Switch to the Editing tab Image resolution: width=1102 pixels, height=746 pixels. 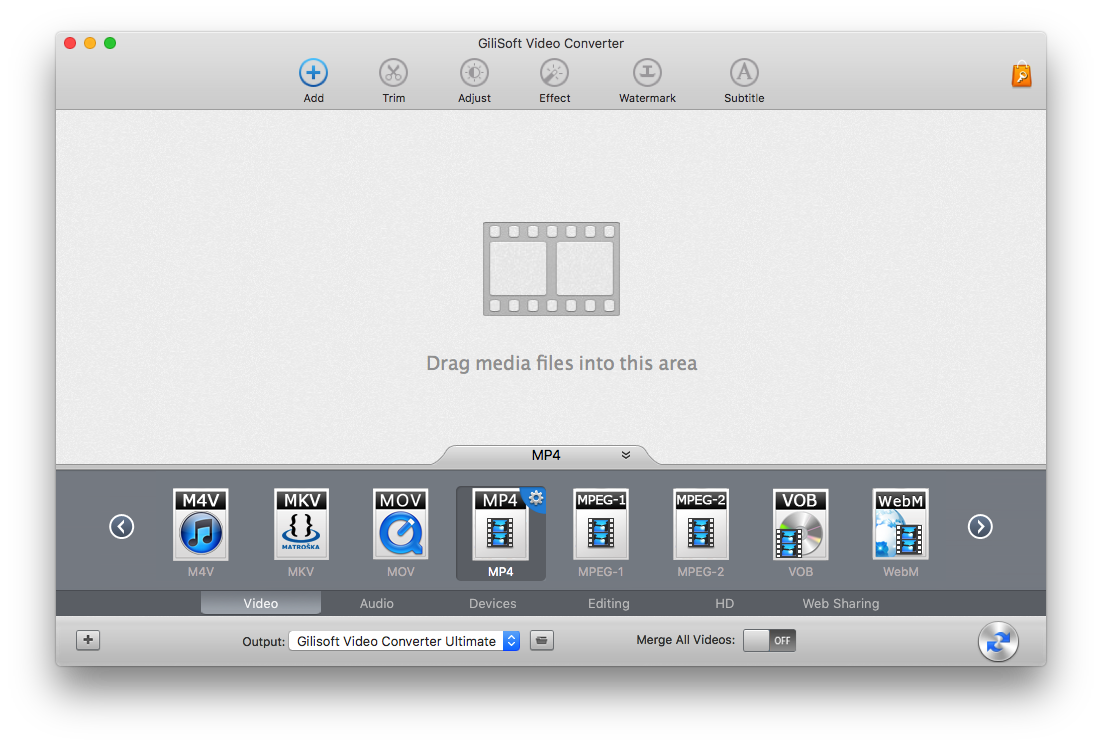pyautogui.click(x=609, y=603)
